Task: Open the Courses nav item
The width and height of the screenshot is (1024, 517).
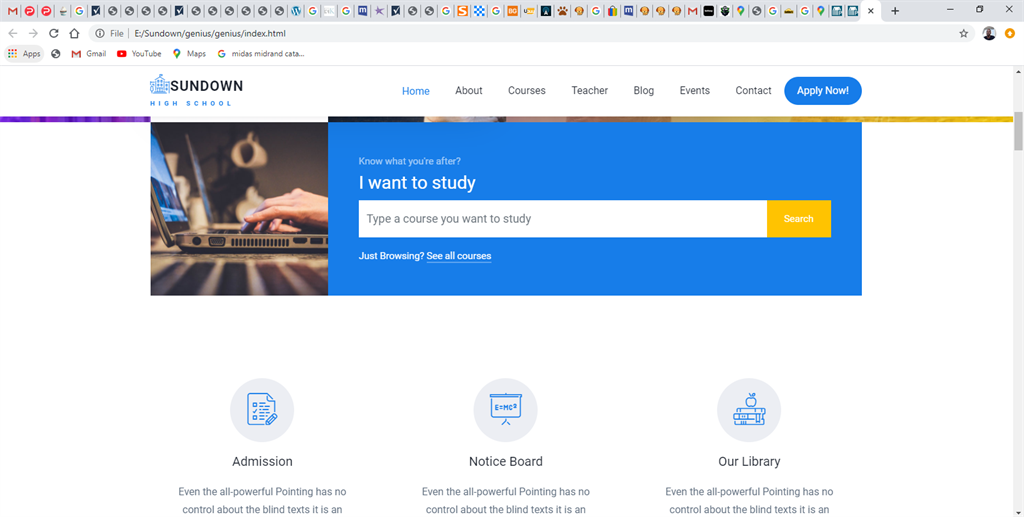Action: [x=526, y=91]
